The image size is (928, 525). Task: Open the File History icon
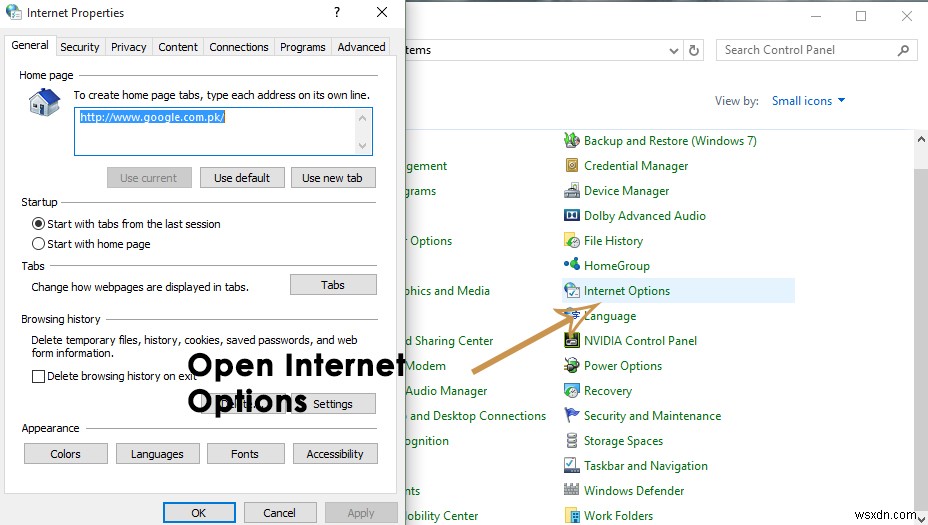click(572, 240)
